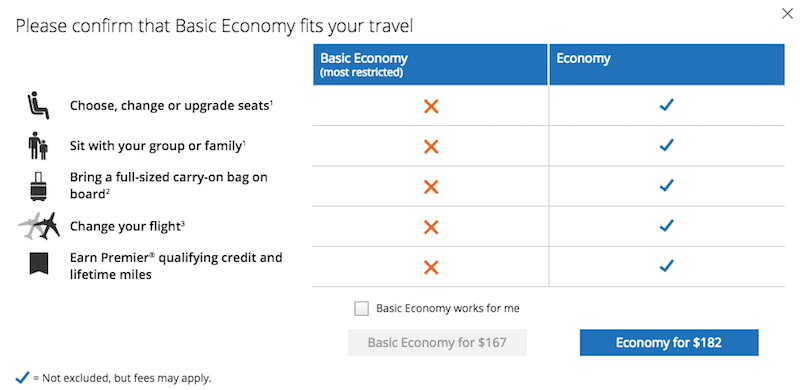Choose the Basic Economy for $167 button
This screenshot has height=390, width=800.
click(437, 343)
